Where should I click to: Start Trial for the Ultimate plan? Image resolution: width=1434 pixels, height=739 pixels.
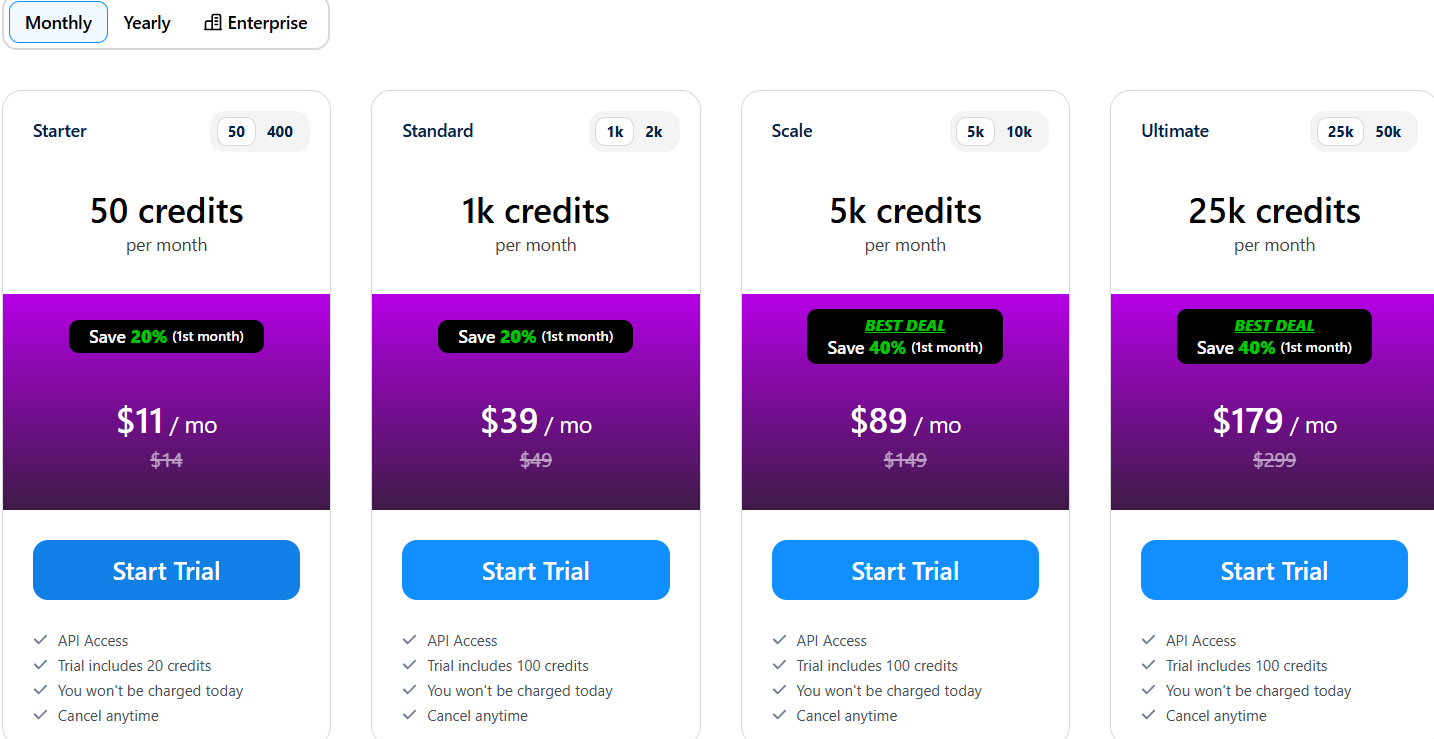tap(1274, 570)
